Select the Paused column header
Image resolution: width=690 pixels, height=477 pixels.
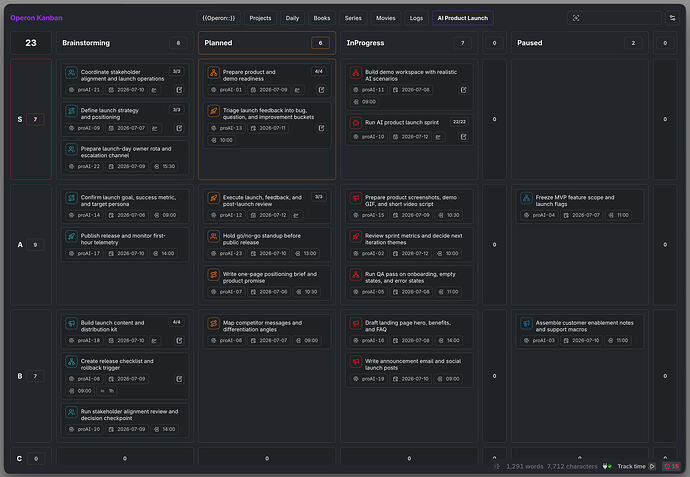580,43
